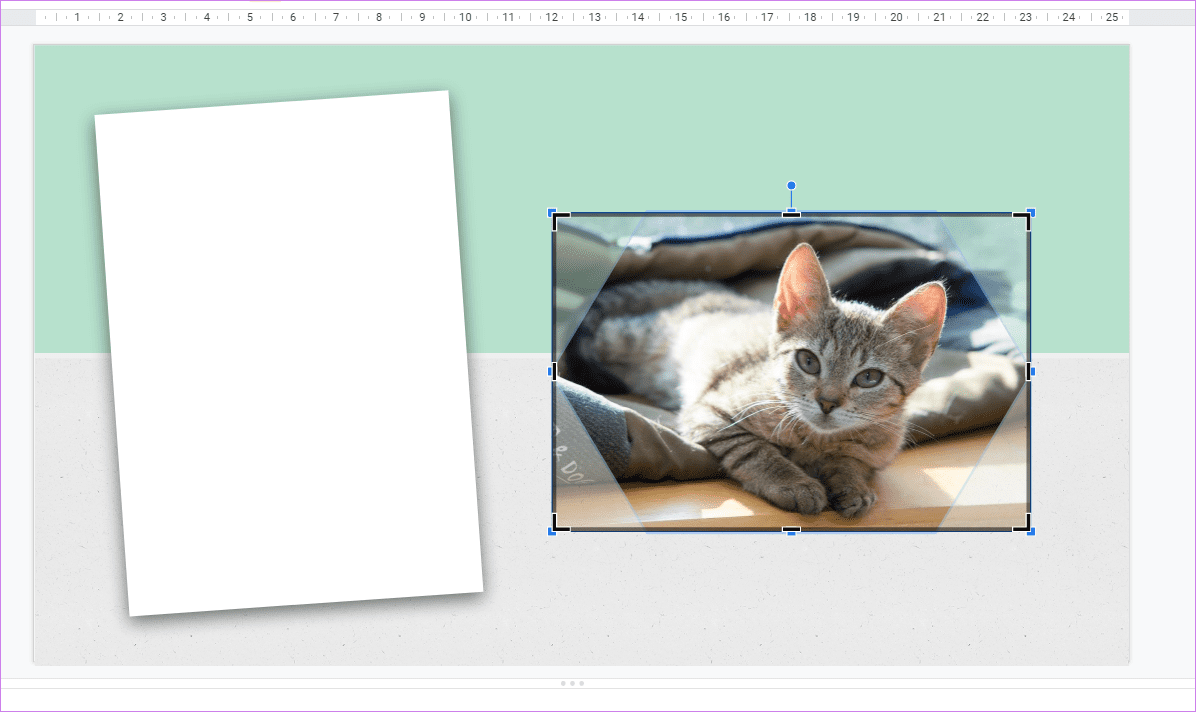Click the right-middle crop handle of cat image
Viewport: 1196px width, 712px height.
coord(1029,372)
